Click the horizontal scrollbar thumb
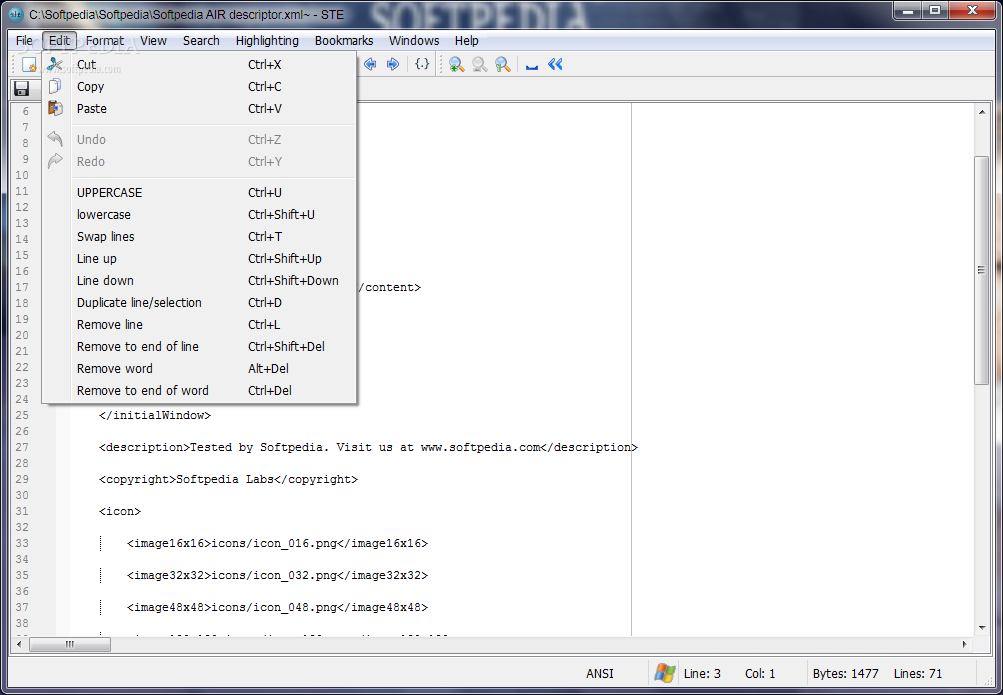This screenshot has height=695, width=1003. [70, 644]
